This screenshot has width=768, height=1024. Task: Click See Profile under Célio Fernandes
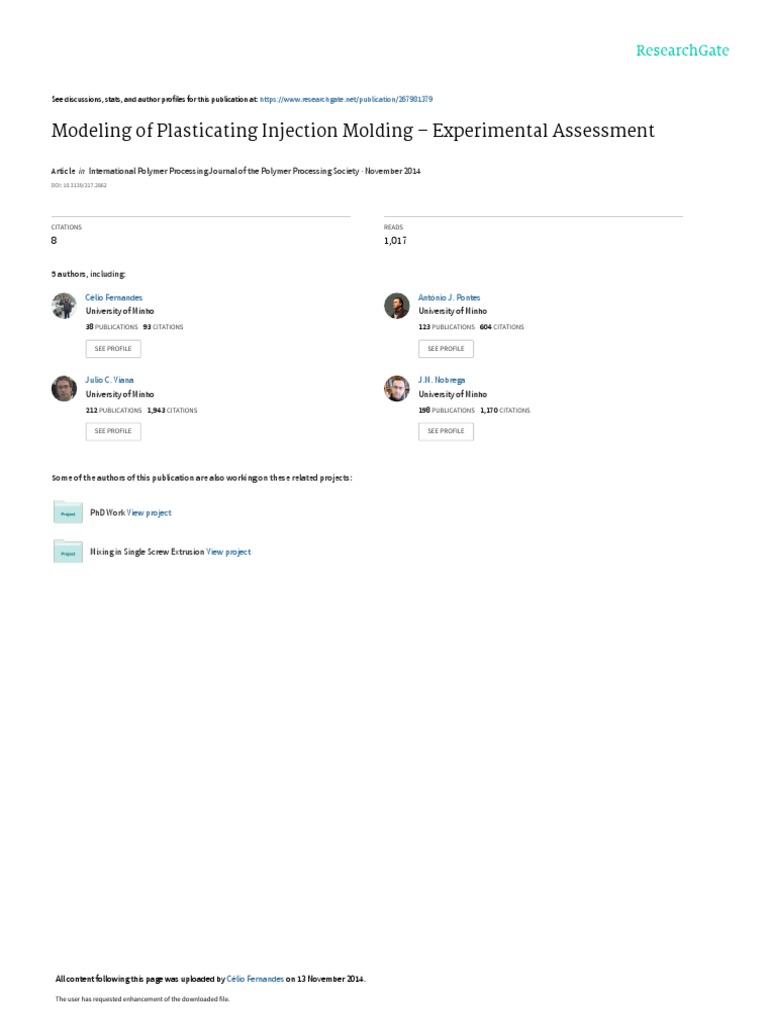click(x=113, y=349)
